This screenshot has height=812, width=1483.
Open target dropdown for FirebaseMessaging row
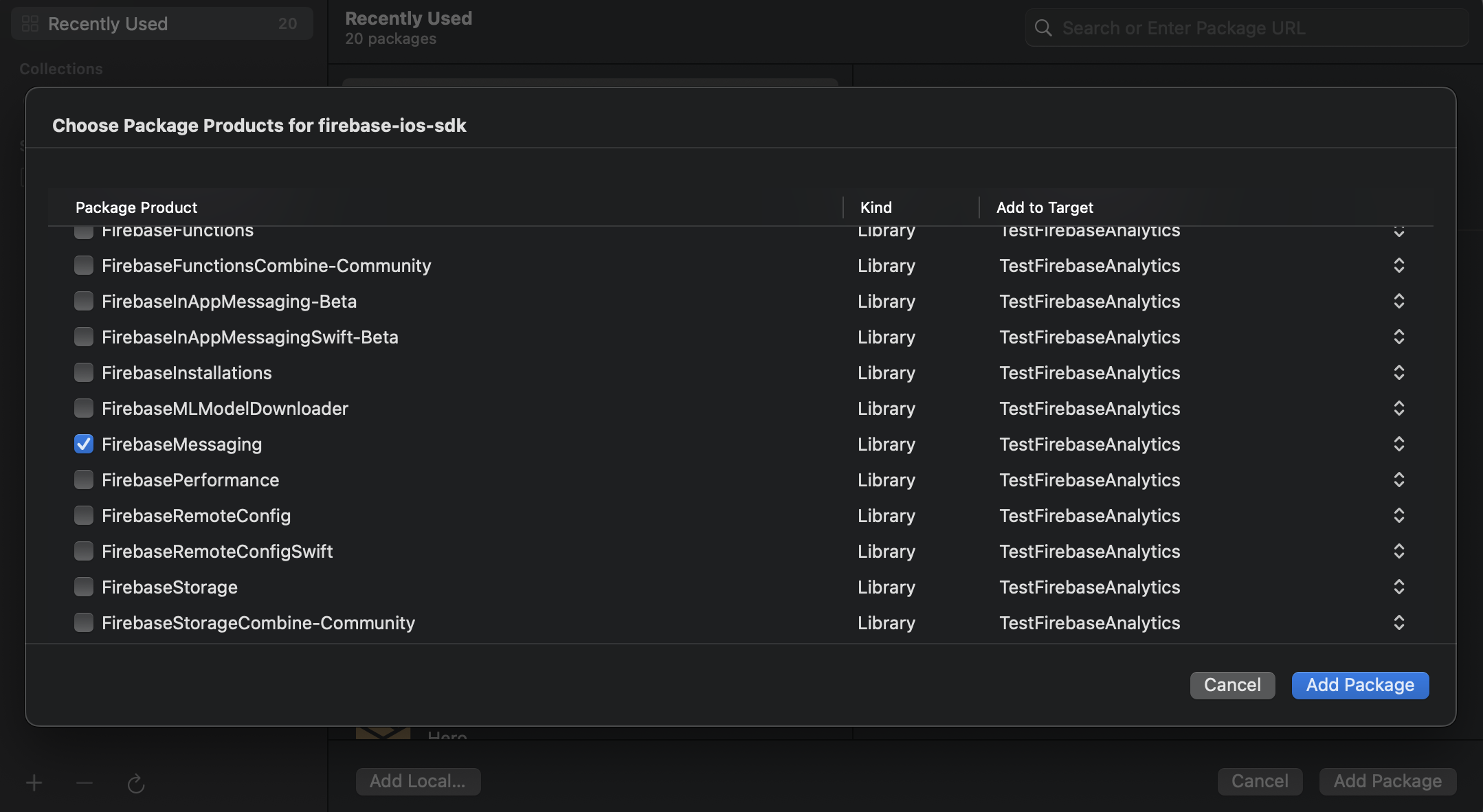[x=1398, y=444]
